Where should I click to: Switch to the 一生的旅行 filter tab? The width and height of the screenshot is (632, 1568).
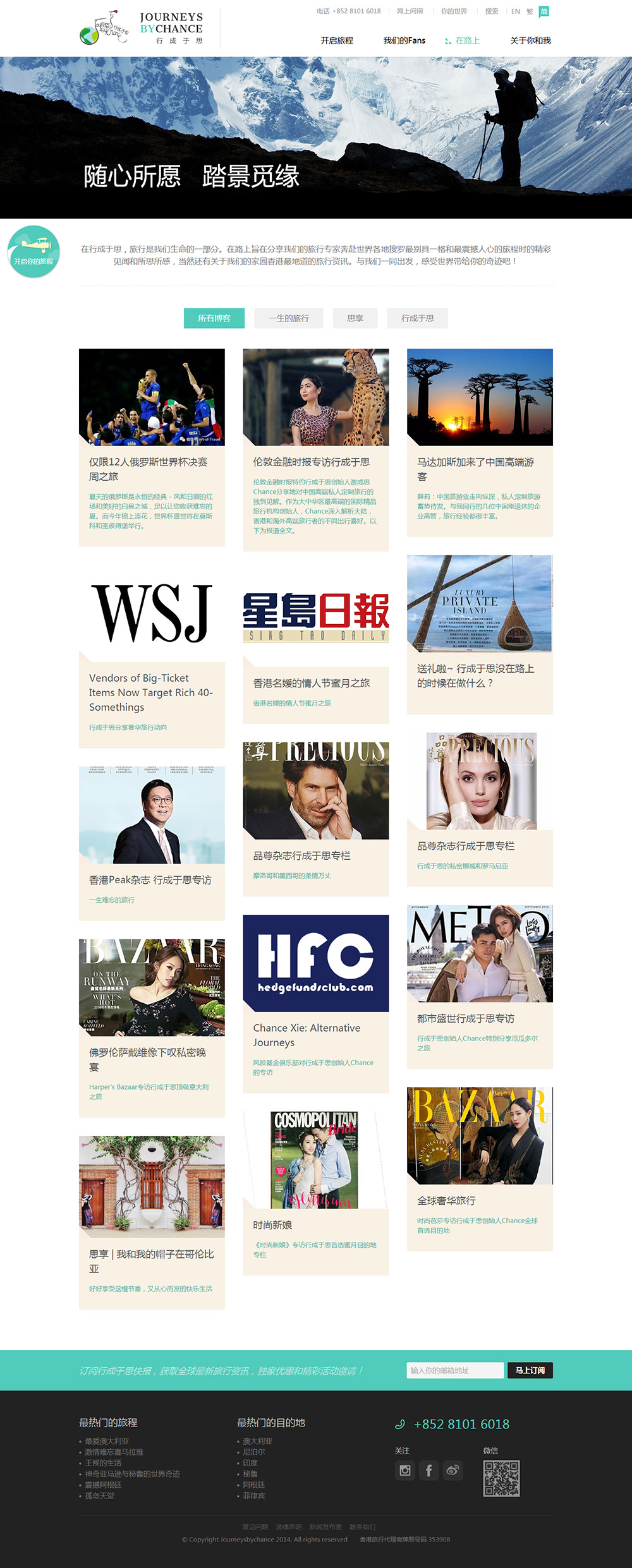point(289,318)
